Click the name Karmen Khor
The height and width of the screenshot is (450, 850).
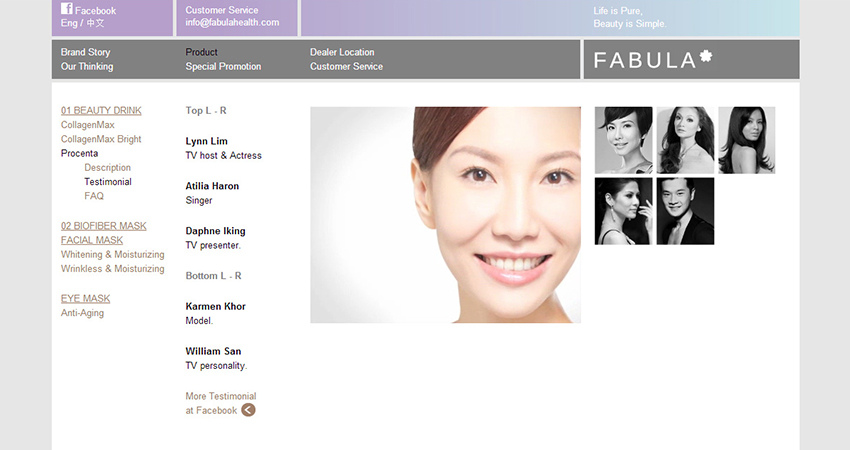pyautogui.click(x=215, y=306)
